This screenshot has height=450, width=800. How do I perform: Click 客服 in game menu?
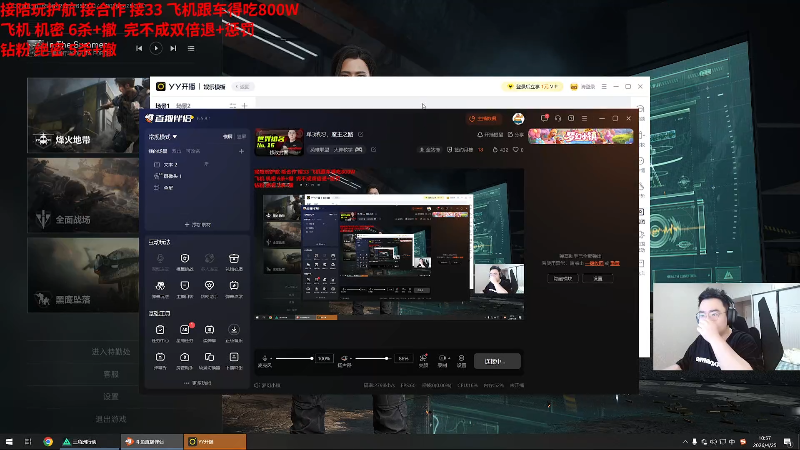point(111,374)
